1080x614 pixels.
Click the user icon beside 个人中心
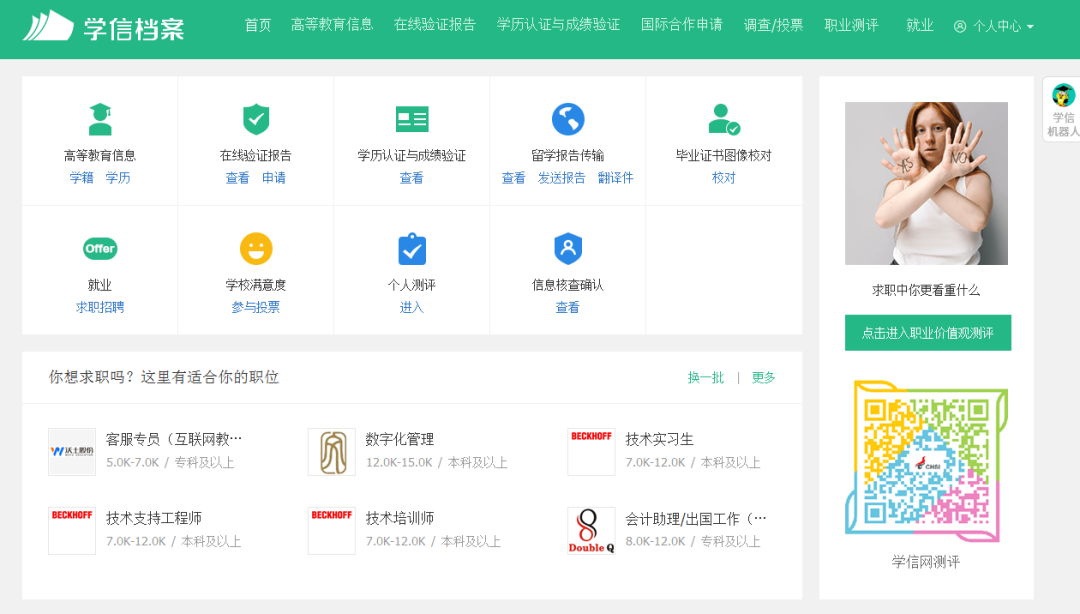[x=959, y=26]
